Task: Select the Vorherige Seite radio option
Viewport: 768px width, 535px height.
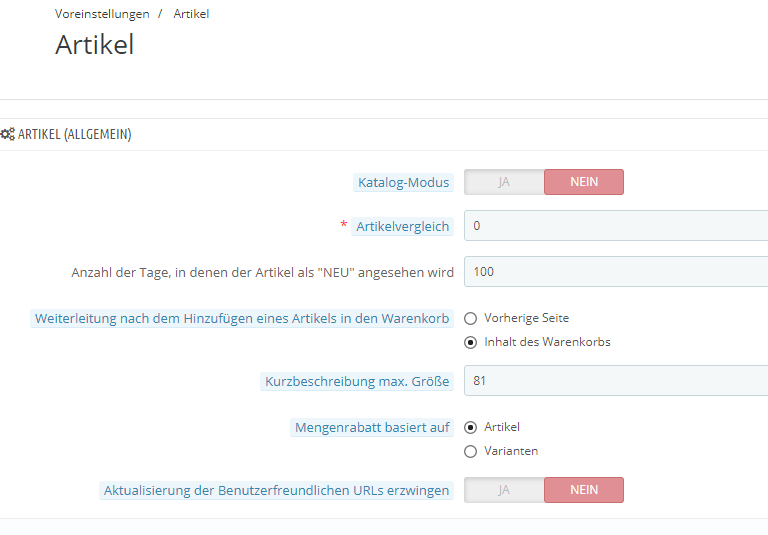Action: pyautogui.click(x=471, y=318)
